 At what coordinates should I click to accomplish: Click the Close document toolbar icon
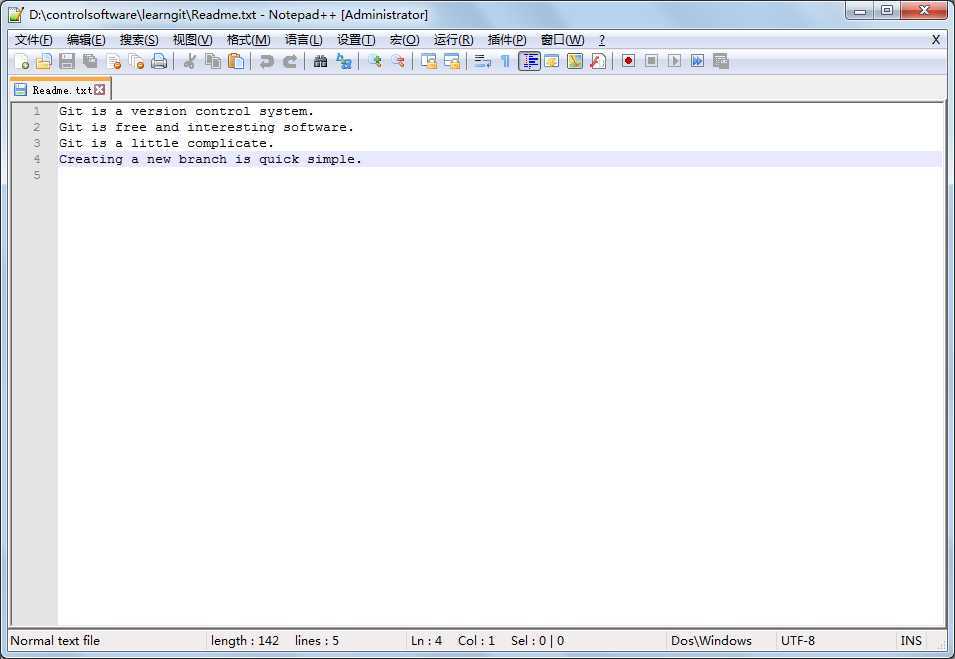pos(113,61)
